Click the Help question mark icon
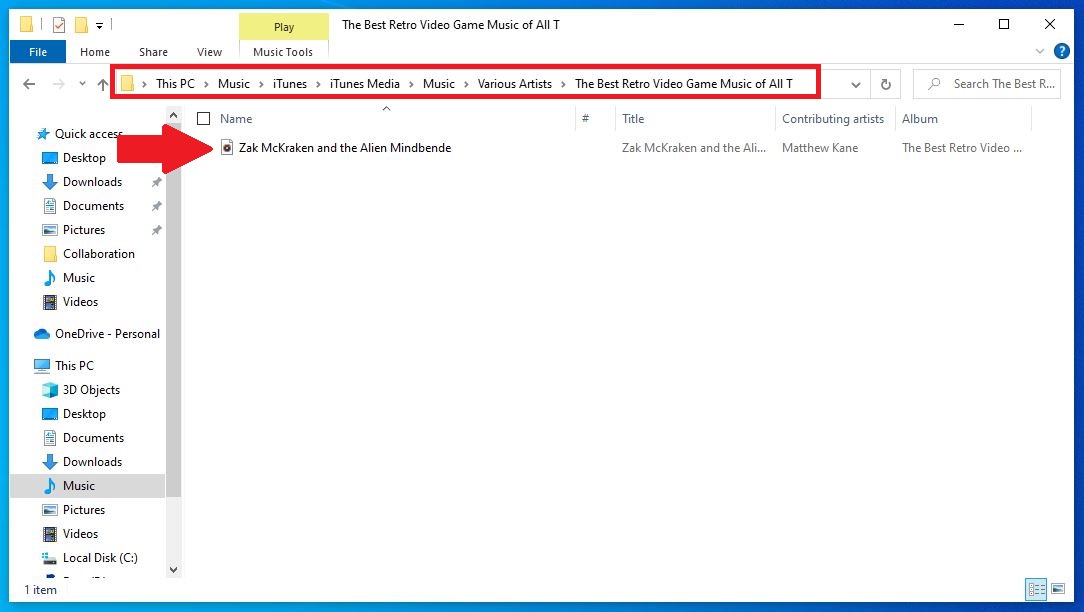This screenshot has height=612, width=1084. click(1061, 51)
